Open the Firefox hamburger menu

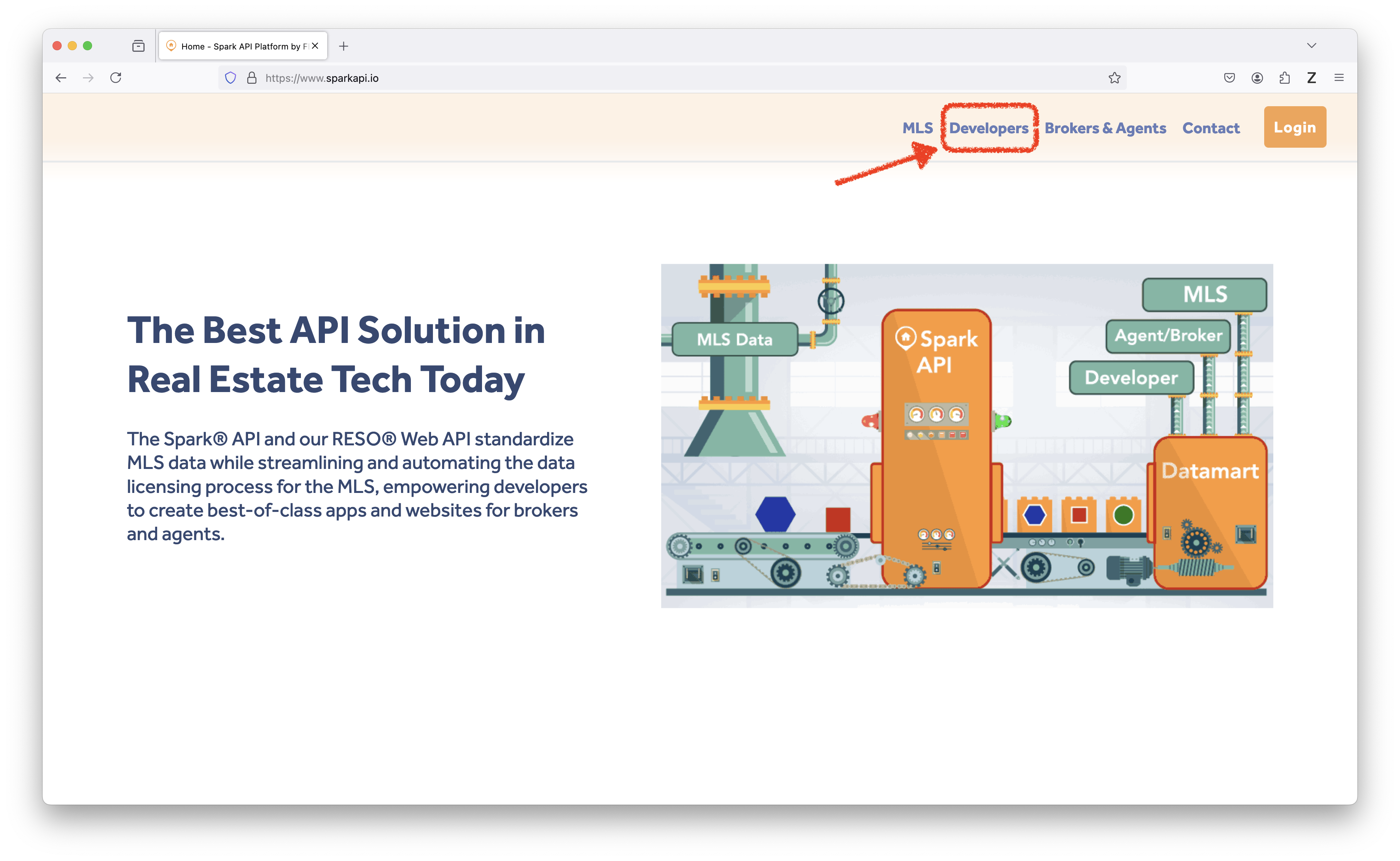tap(1339, 78)
